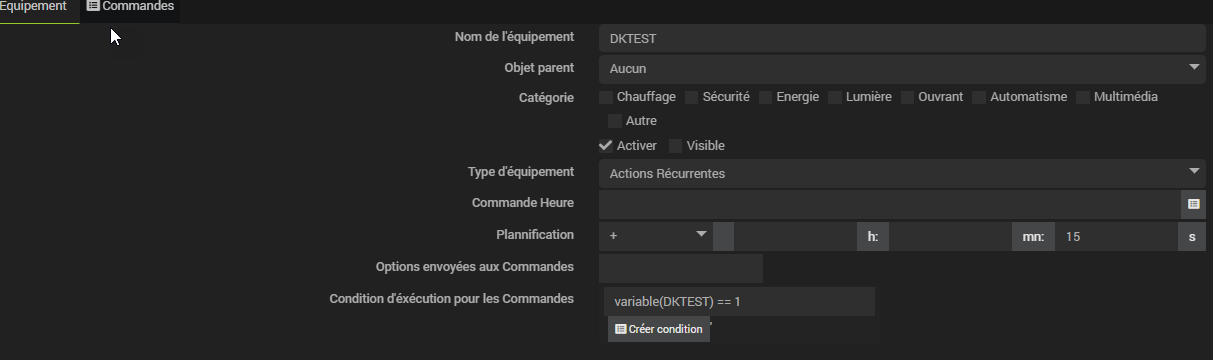Click the Nom de l'équipement field
Viewport: 1213px width, 360px height.
(x=902, y=38)
